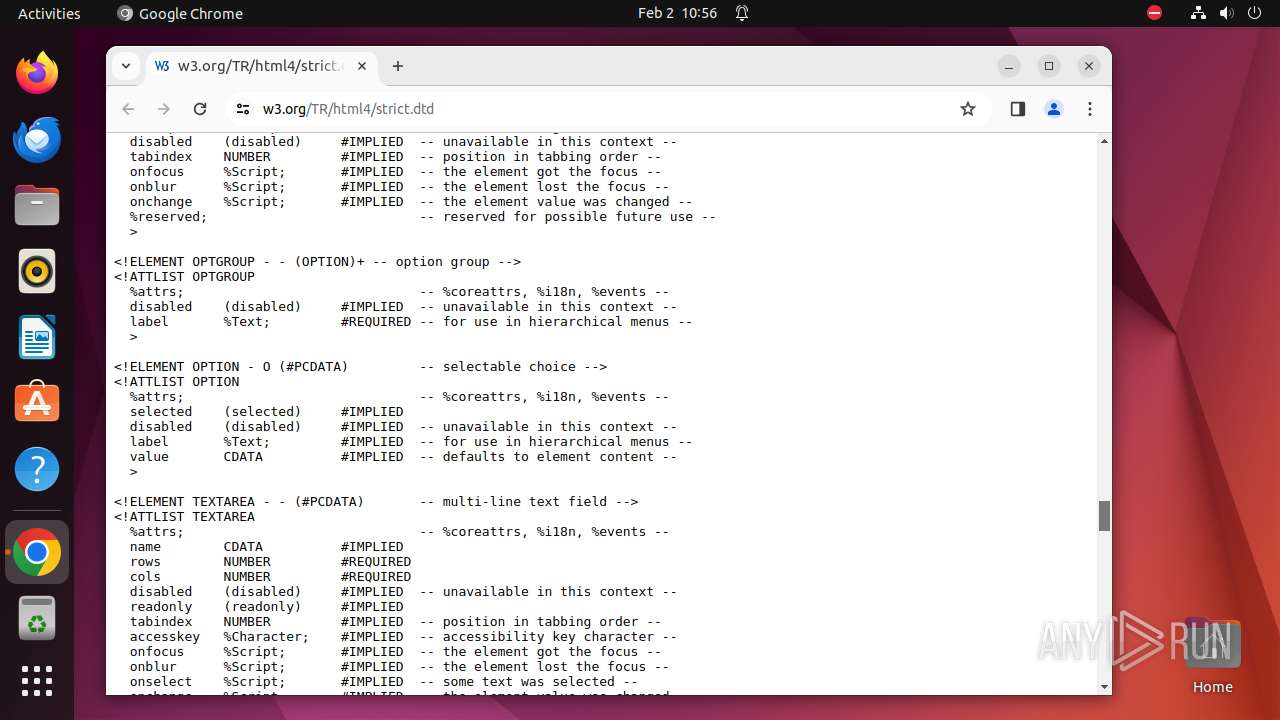Click the vertical scrollbar thumb
The image size is (1280, 720).
click(1104, 516)
